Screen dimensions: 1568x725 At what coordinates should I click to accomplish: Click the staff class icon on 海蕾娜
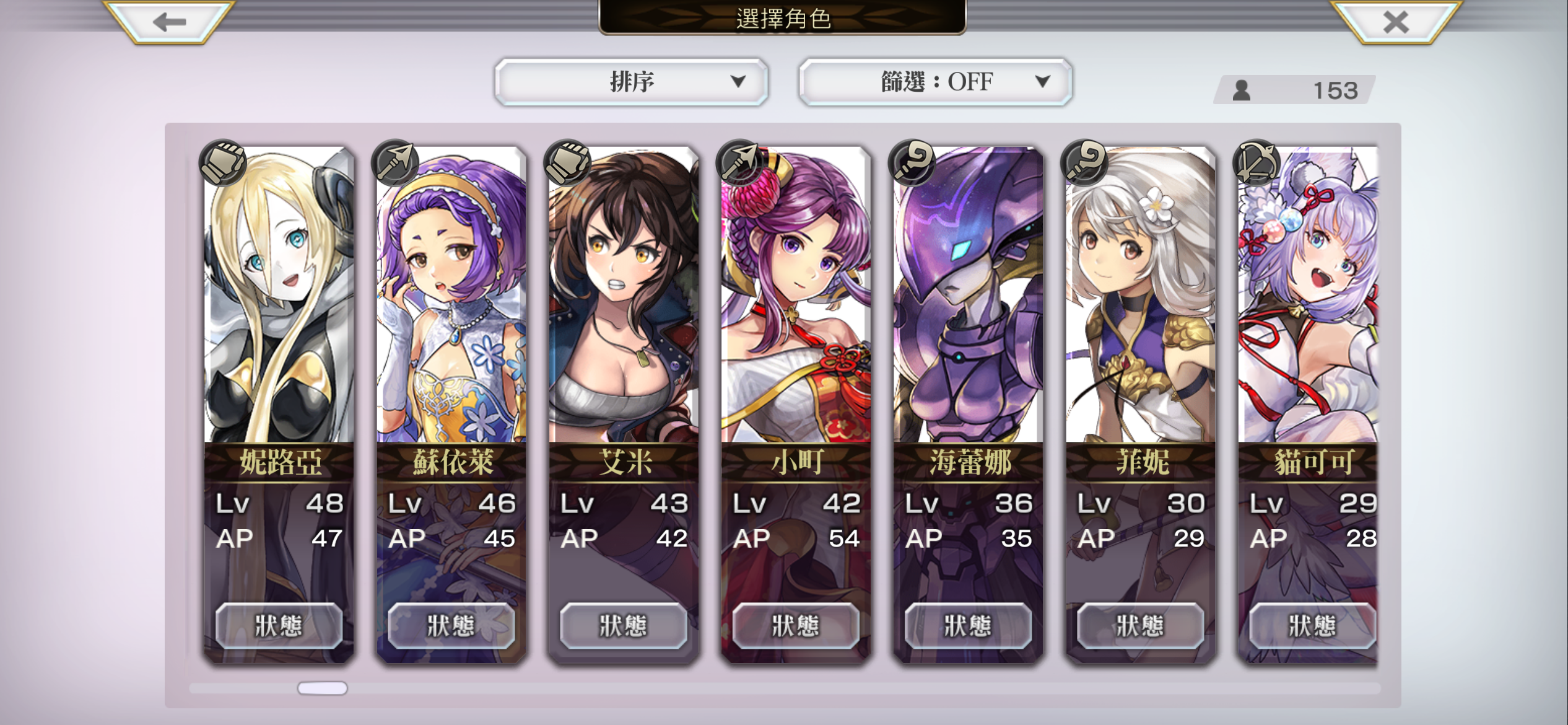point(912,163)
